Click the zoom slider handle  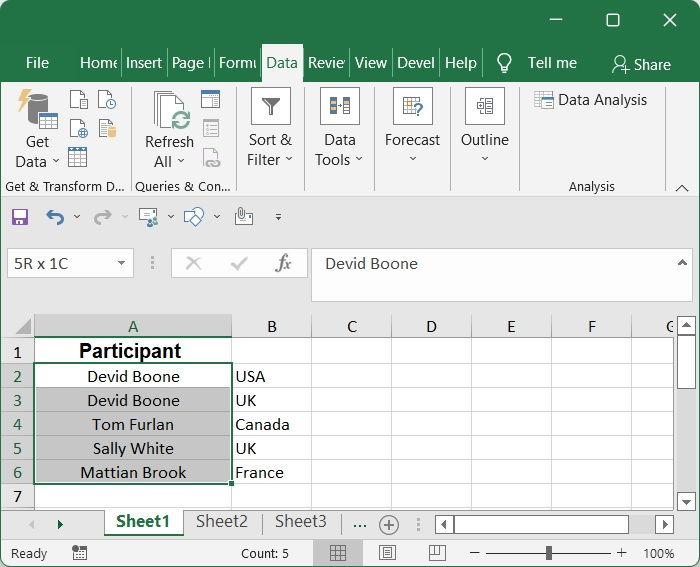(x=549, y=553)
